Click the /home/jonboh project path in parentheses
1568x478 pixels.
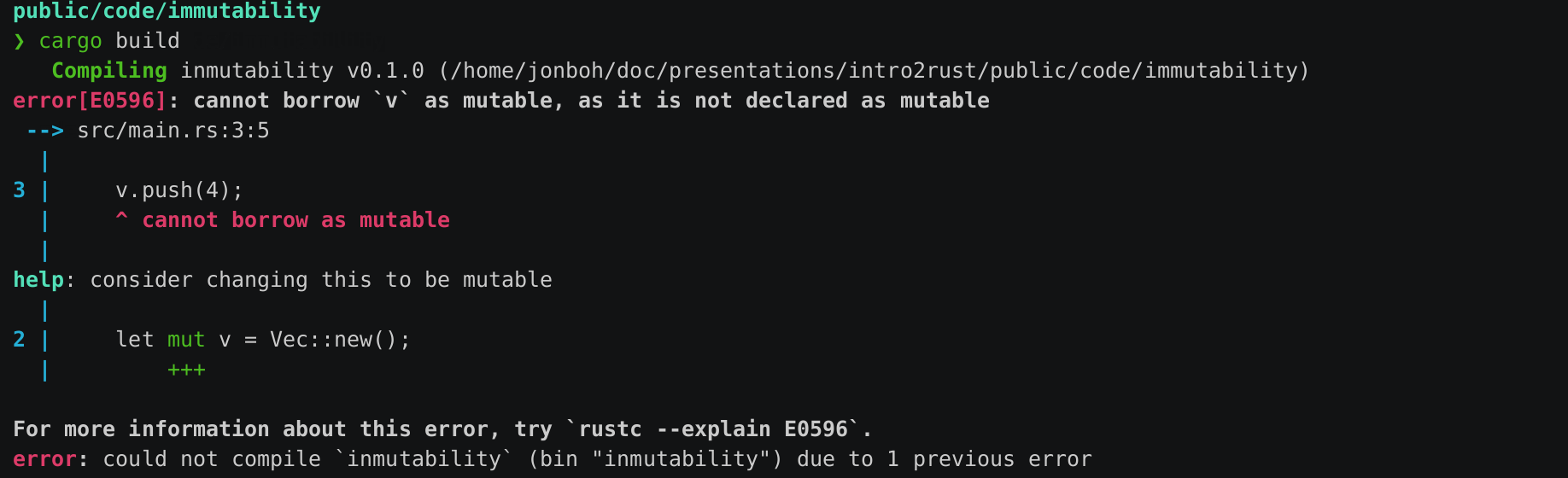(x=874, y=71)
